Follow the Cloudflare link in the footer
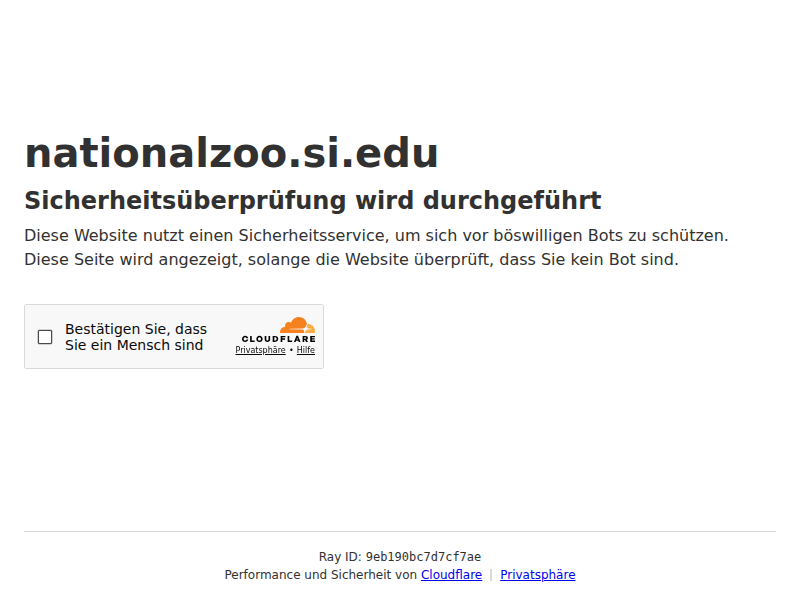The image size is (800, 600). (x=451, y=575)
